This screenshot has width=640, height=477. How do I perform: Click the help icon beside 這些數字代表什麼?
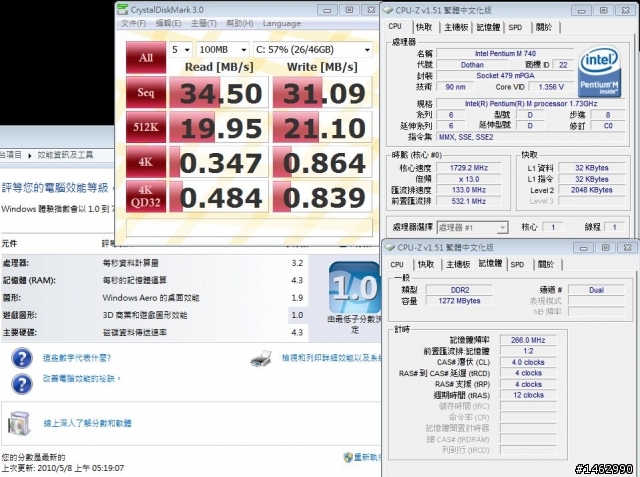tap(22, 358)
